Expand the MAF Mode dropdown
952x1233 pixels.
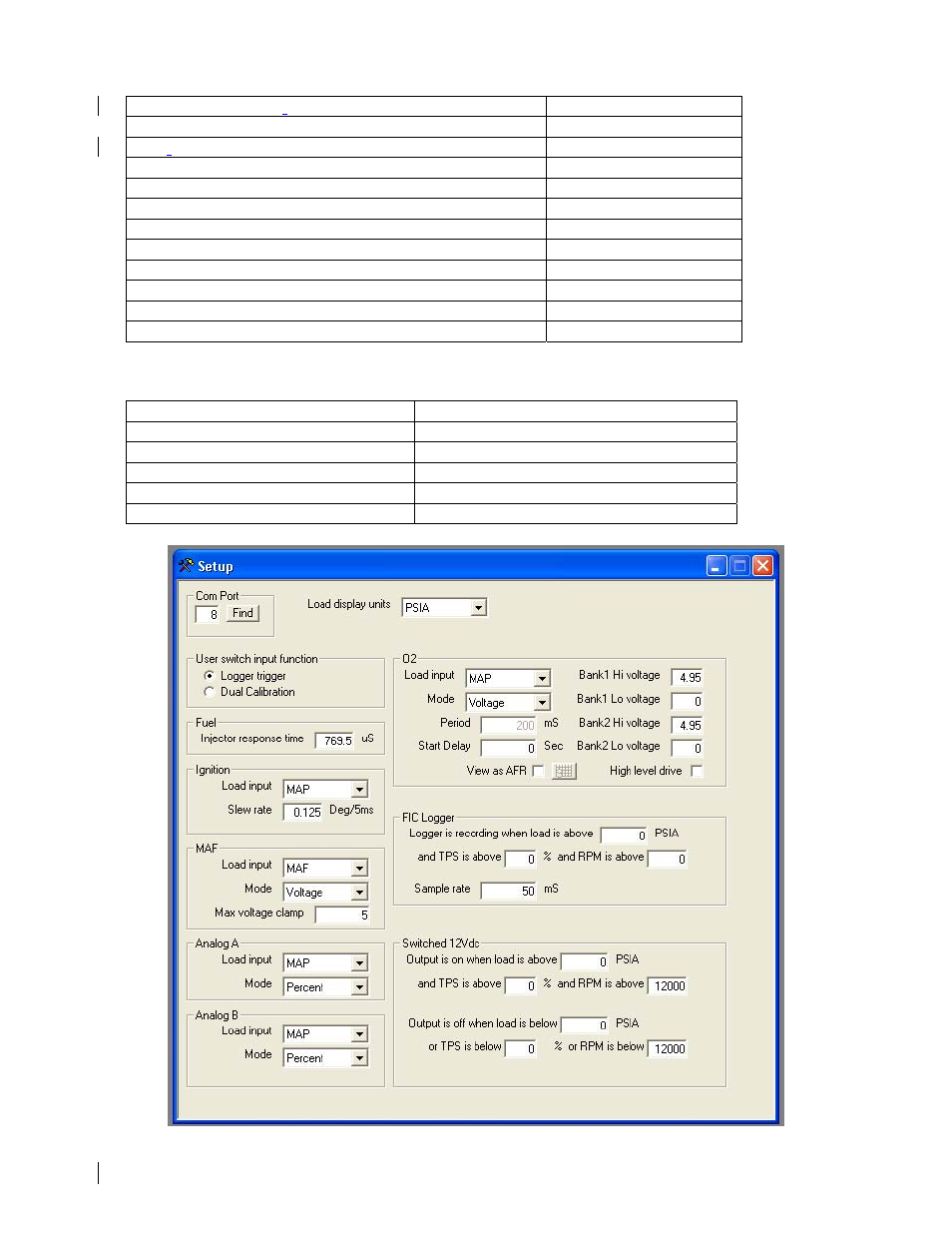click(359, 893)
